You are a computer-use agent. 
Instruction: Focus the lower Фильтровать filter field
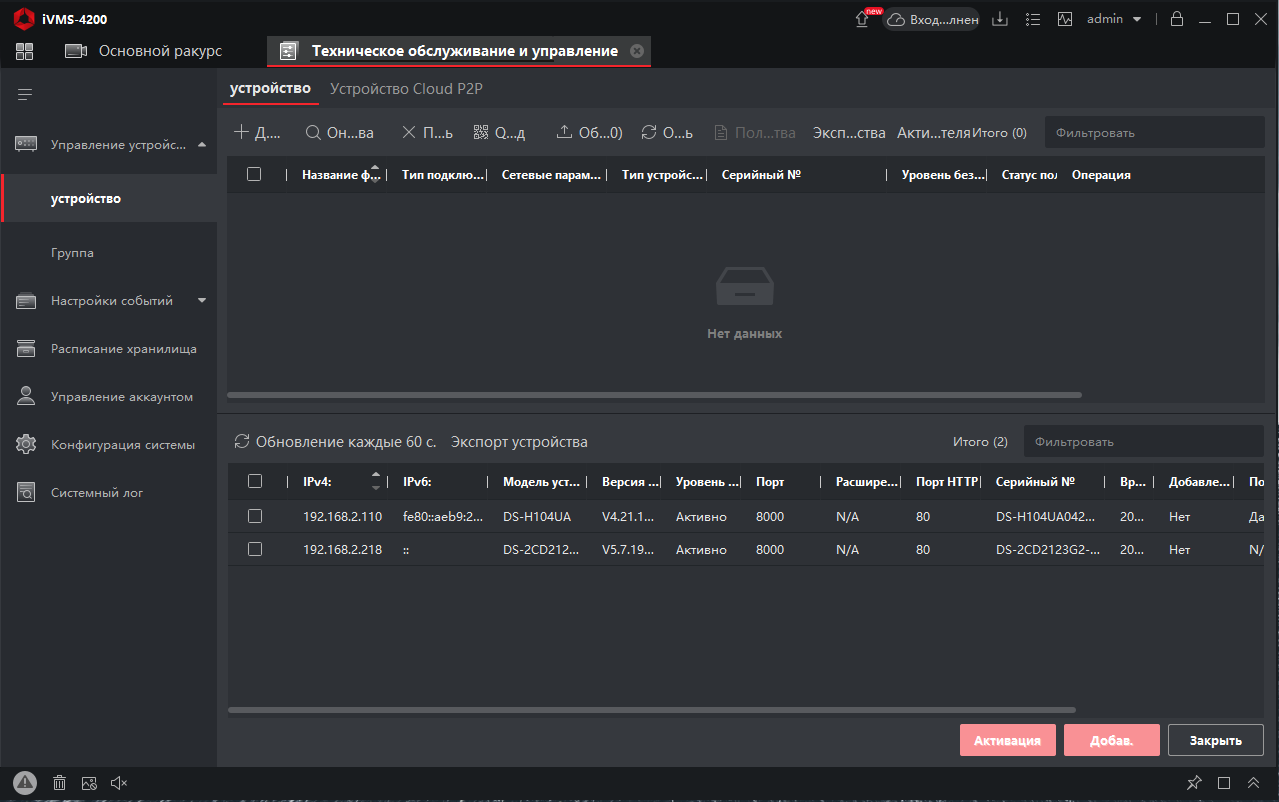point(1144,441)
